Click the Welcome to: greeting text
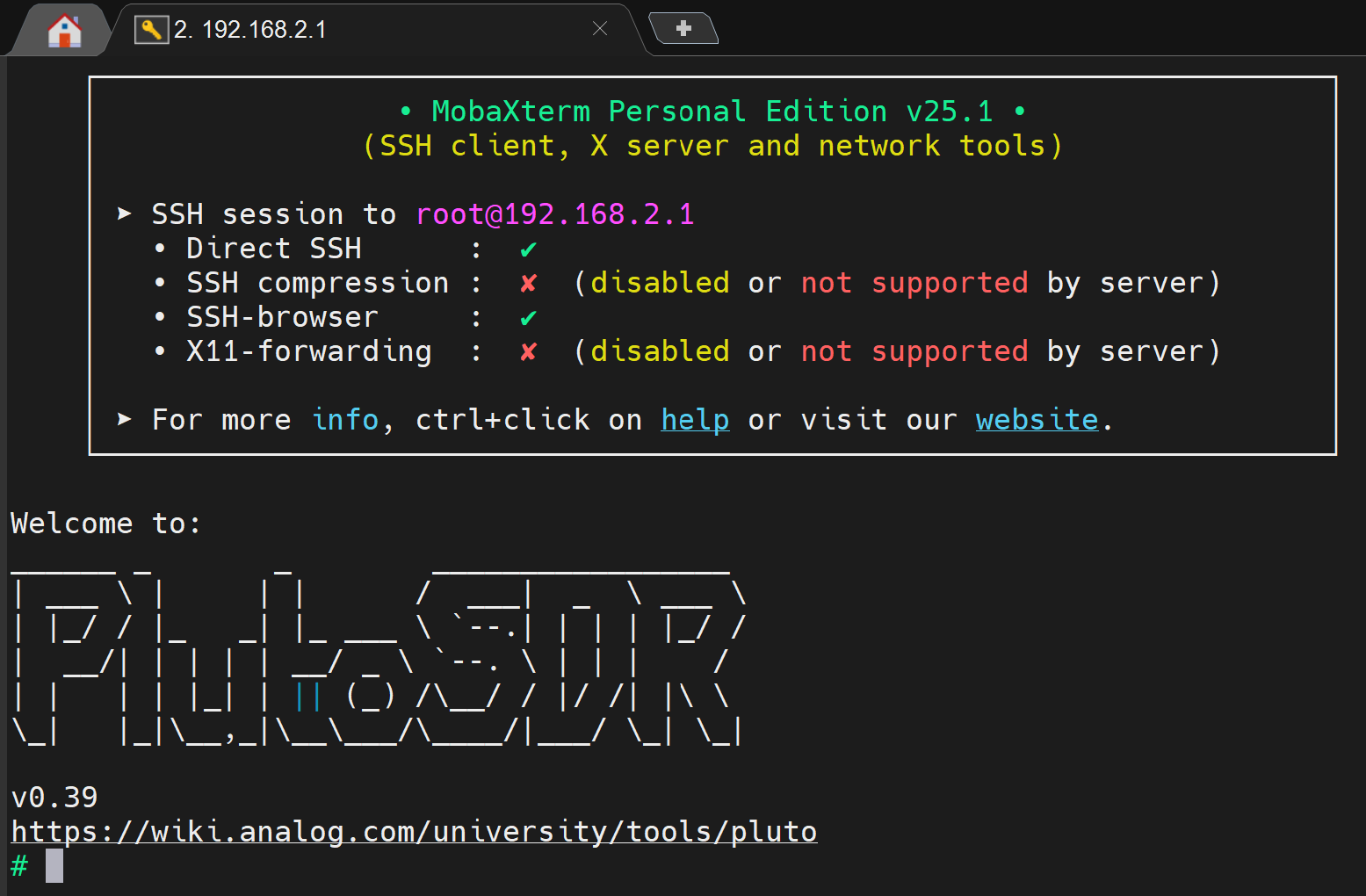This screenshot has height=896, width=1366. pyautogui.click(x=105, y=523)
